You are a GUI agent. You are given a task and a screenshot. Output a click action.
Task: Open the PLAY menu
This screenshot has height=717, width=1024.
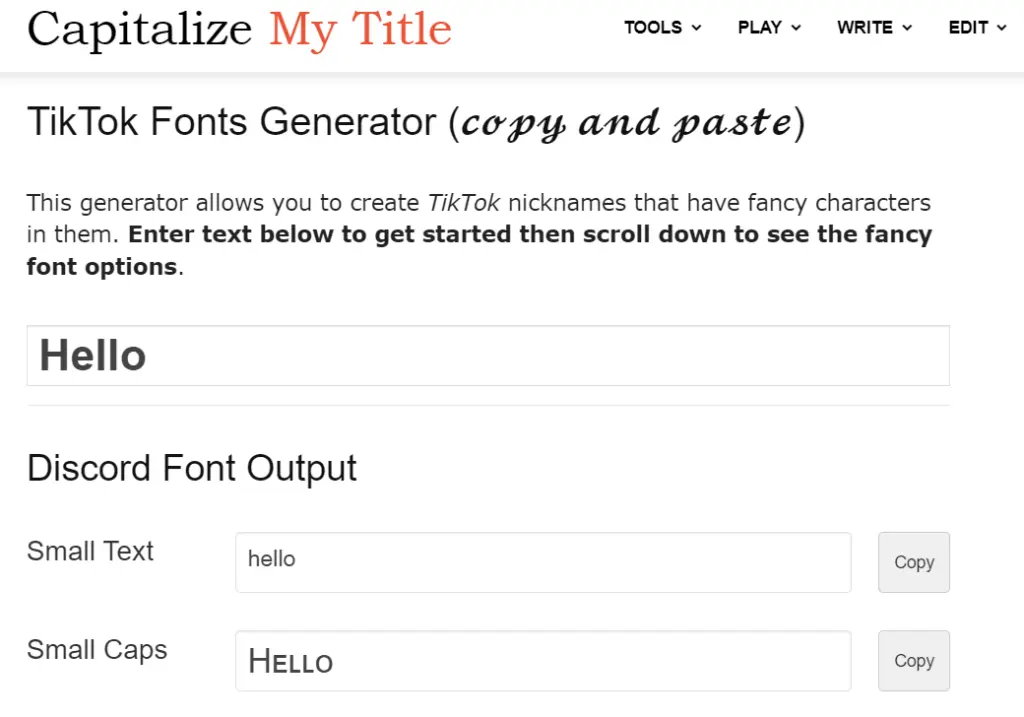click(x=760, y=28)
